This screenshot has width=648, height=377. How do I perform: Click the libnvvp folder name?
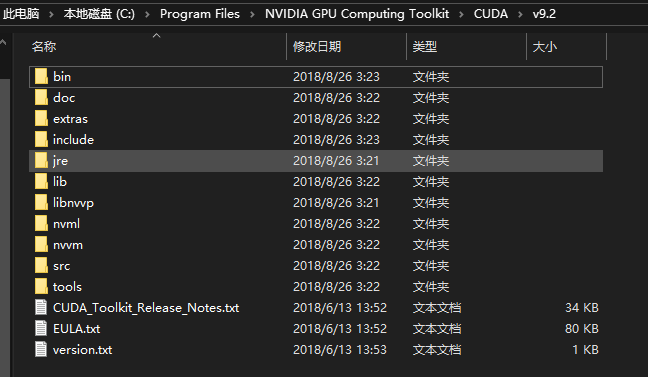tap(73, 203)
